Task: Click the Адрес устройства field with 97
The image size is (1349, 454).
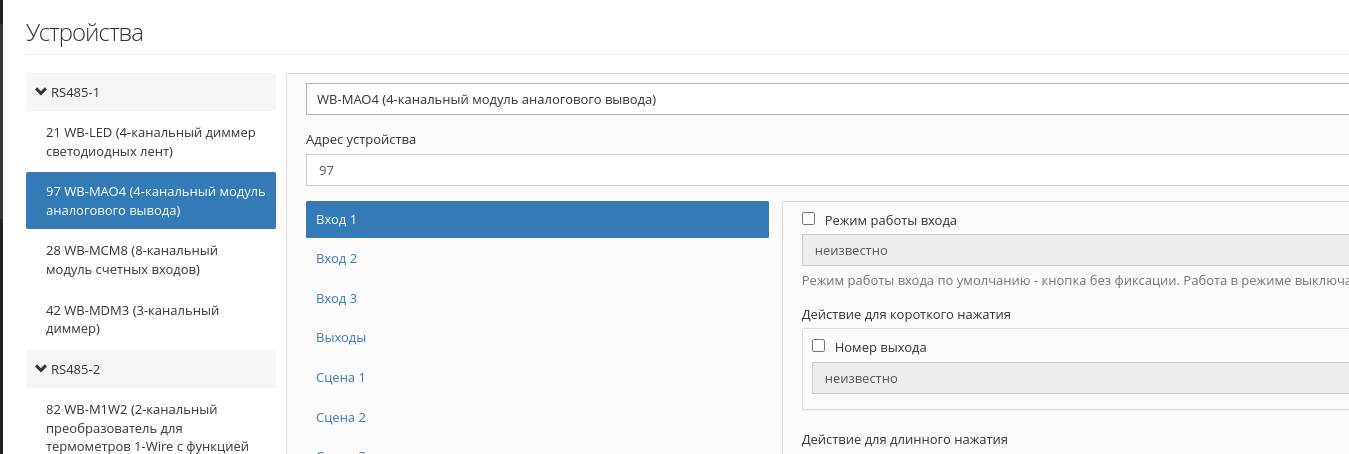Action: (827, 170)
